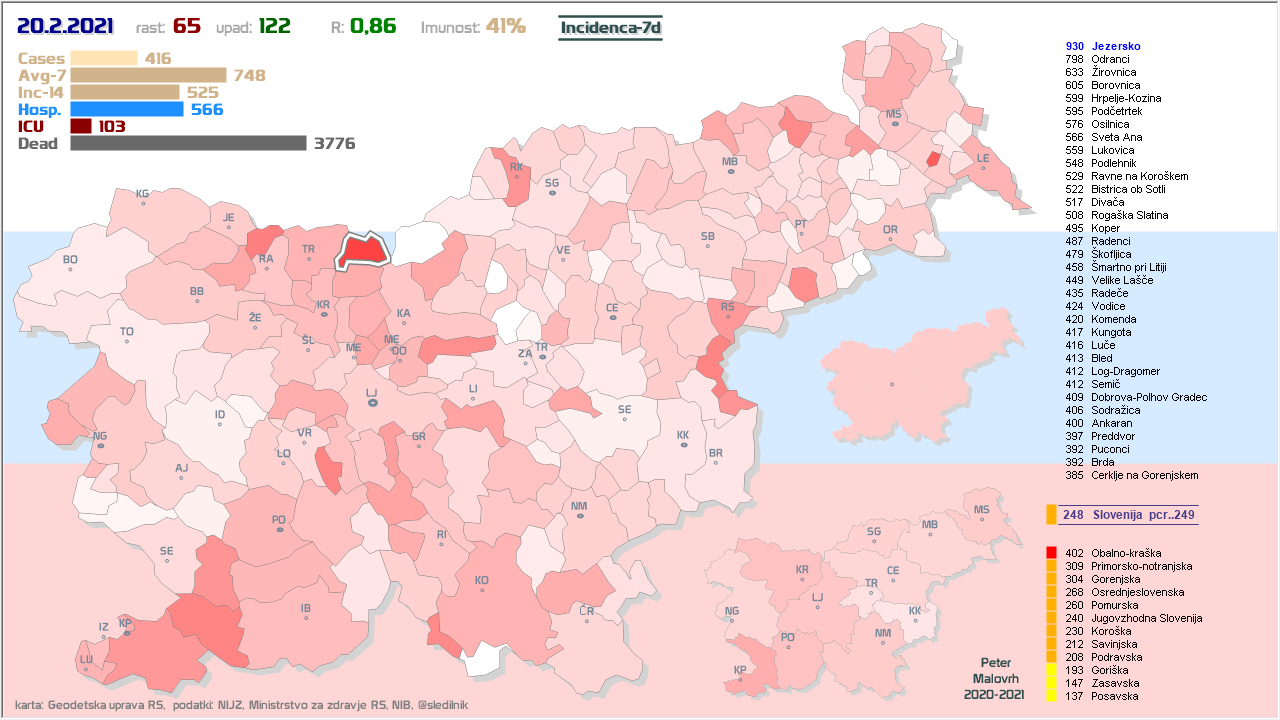Image resolution: width=1280 pixels, height=720 pixels.
Task: Click the yellow swatch beside Posavska
Action: pyautogui.click(x=1051, y=696)
